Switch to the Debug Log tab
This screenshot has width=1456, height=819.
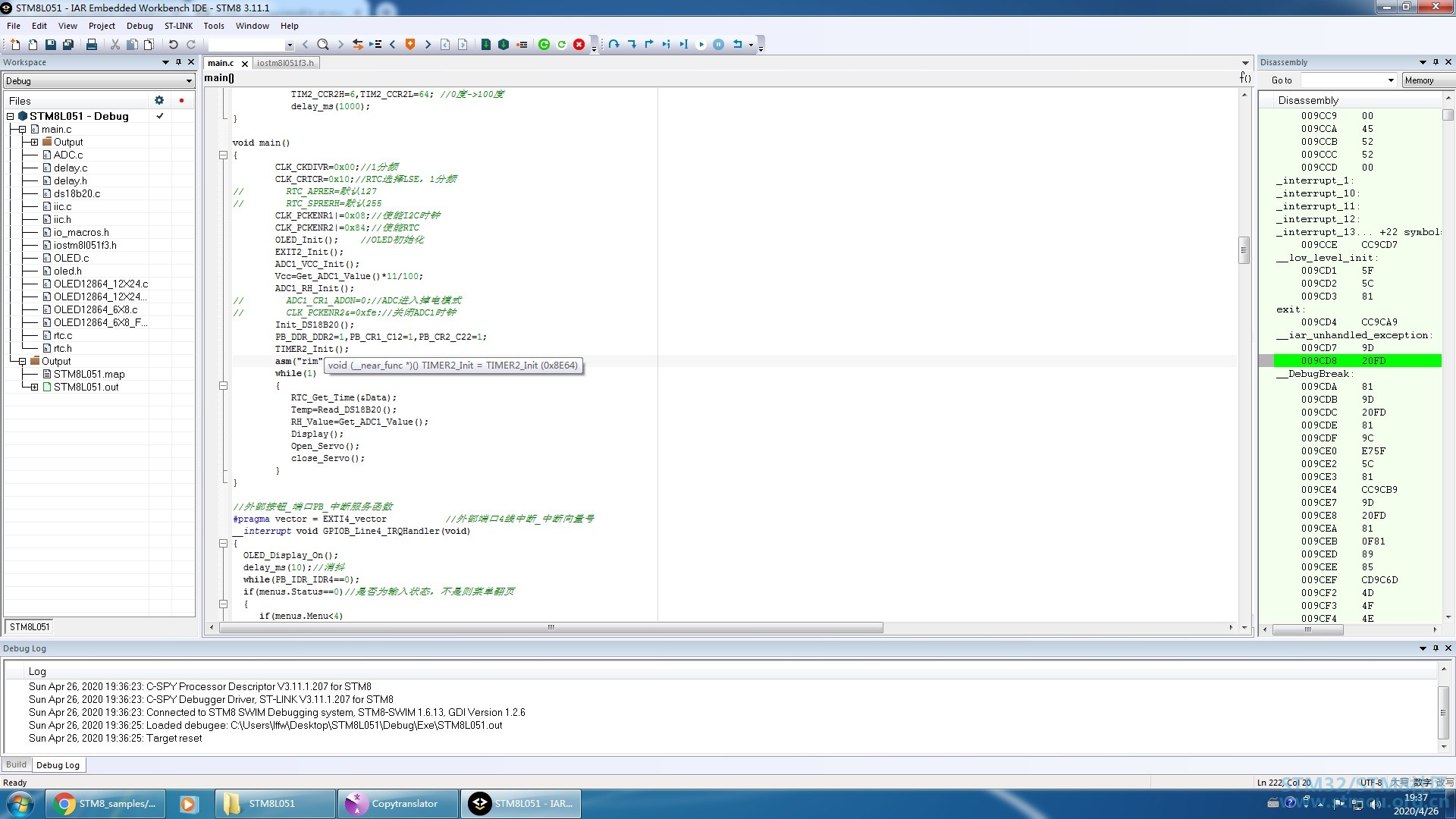(57, 764)
